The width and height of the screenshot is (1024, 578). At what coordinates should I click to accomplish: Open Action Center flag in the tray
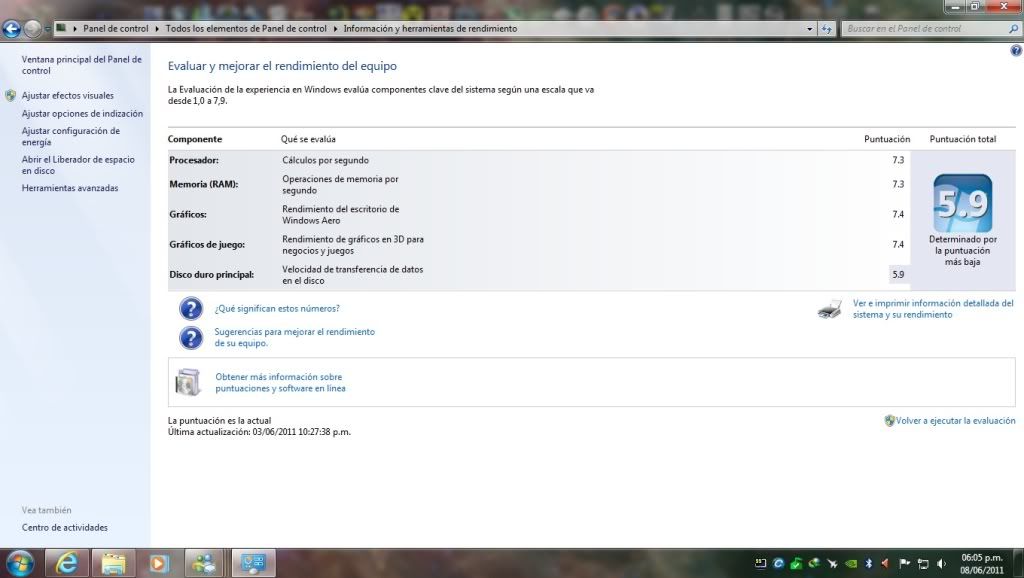(x=904, y=564)
